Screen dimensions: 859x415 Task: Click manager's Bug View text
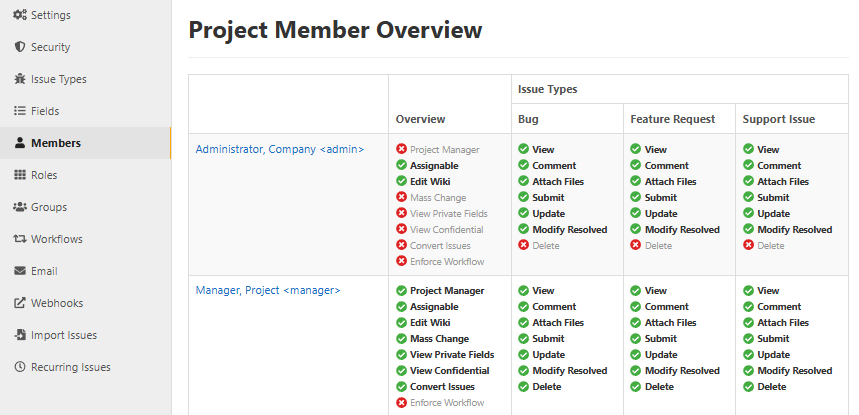point(543,290)
